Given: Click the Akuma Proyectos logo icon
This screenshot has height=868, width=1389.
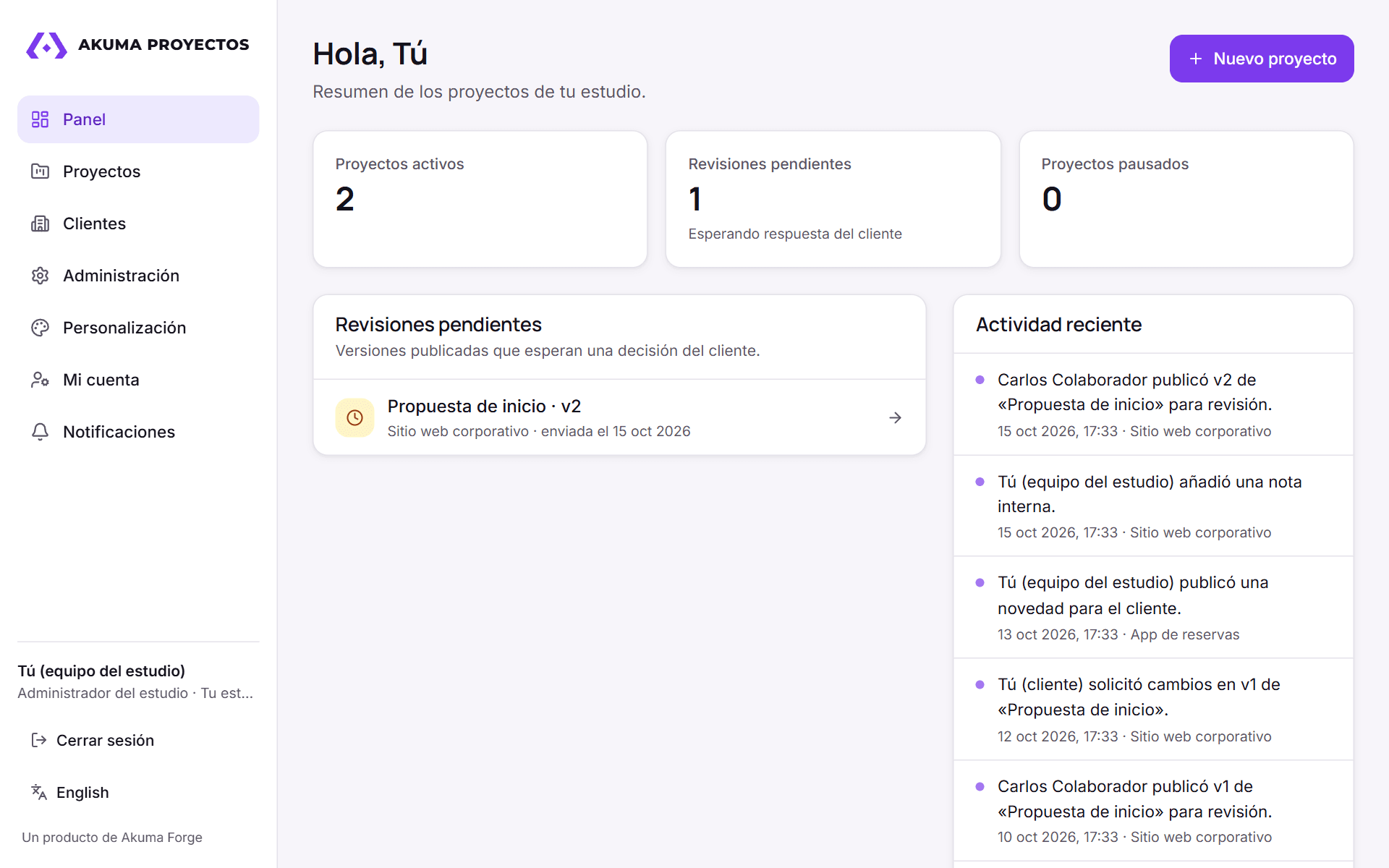Looking at the screenshot, I should tap(46, 45).
